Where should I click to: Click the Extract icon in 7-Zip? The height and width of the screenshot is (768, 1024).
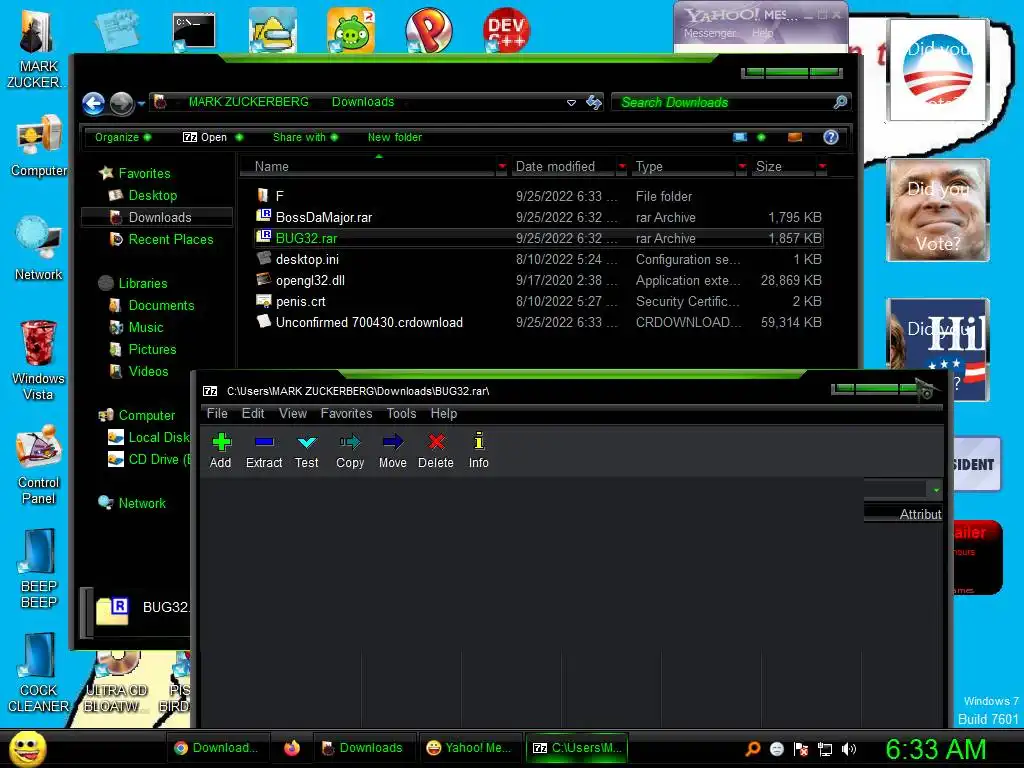coord(264,442)
